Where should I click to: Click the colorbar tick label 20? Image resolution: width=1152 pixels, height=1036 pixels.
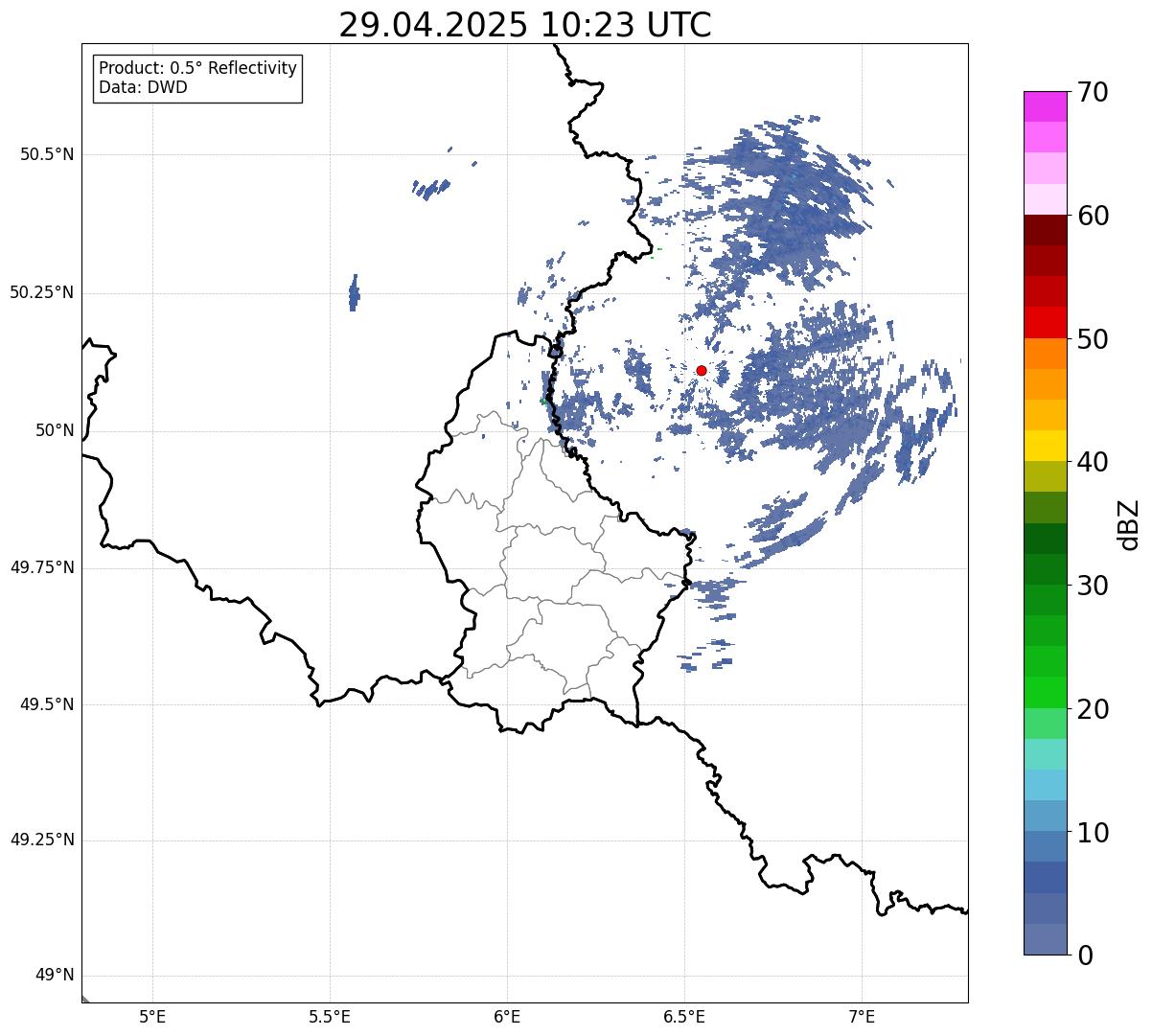tap(1093, 709)
